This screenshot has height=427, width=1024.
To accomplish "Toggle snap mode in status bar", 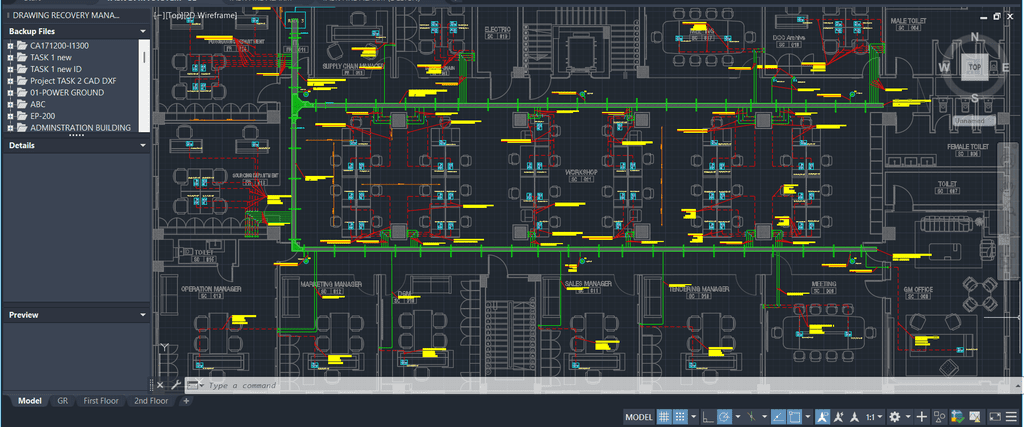I will [680, 416].
